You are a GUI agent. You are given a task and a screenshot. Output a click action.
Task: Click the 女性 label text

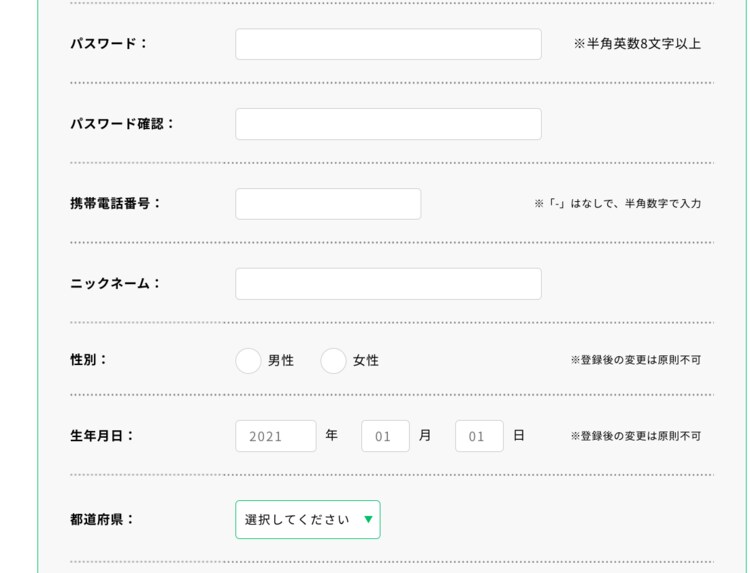tap(366, 361)
